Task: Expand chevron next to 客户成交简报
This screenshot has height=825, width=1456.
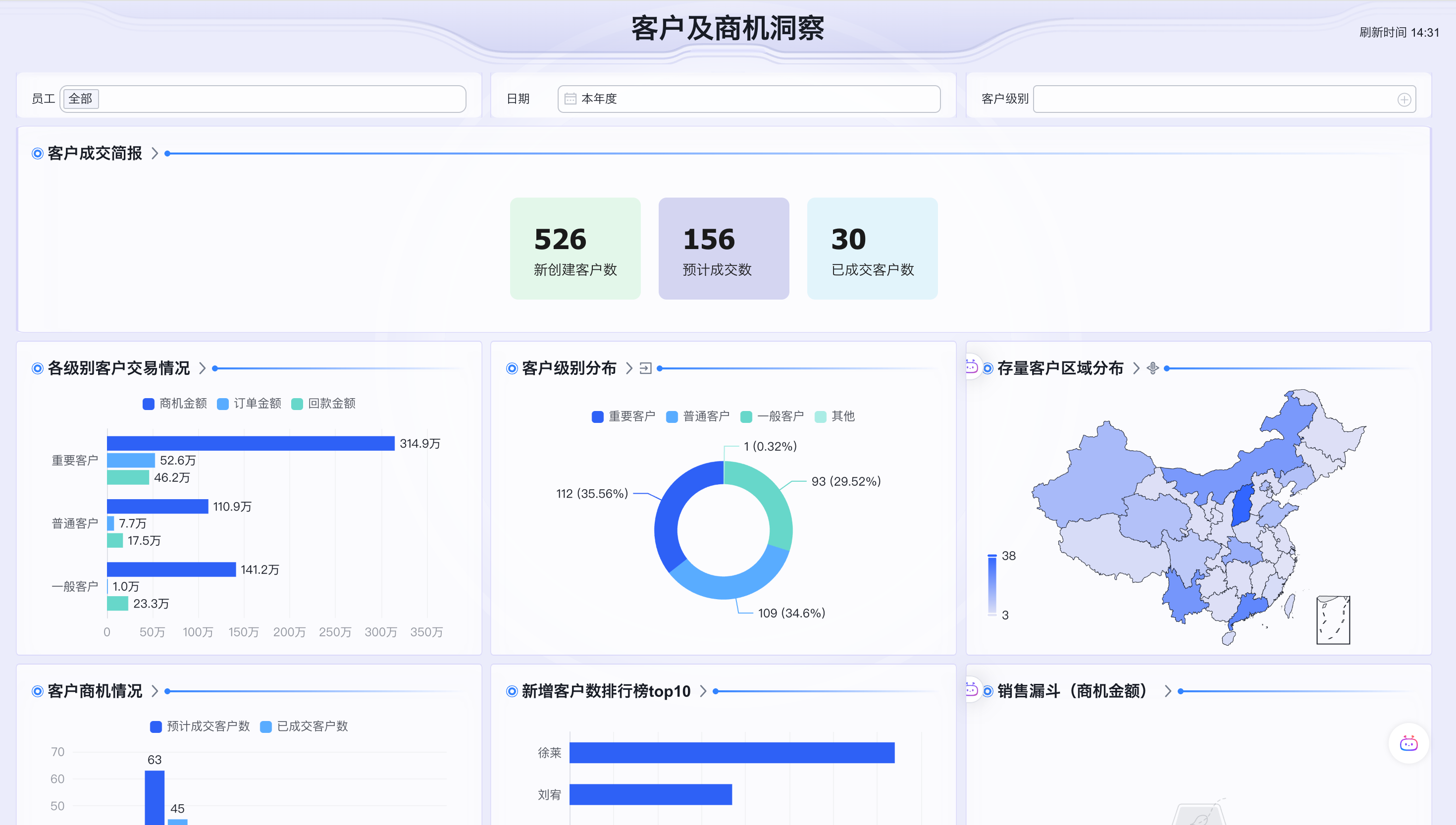Action: tap(155, 154)
